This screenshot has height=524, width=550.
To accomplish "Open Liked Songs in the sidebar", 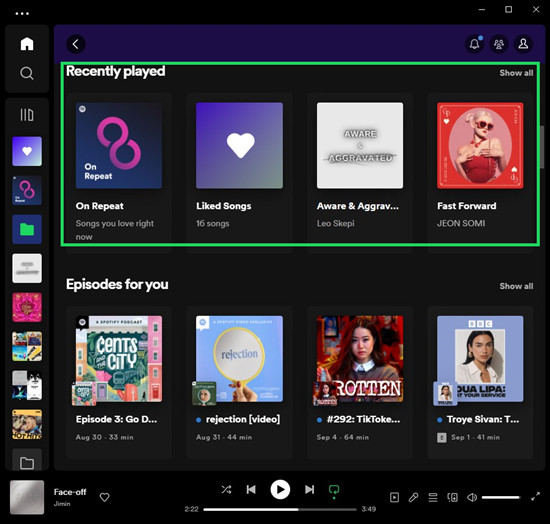I will pos(27,152).
